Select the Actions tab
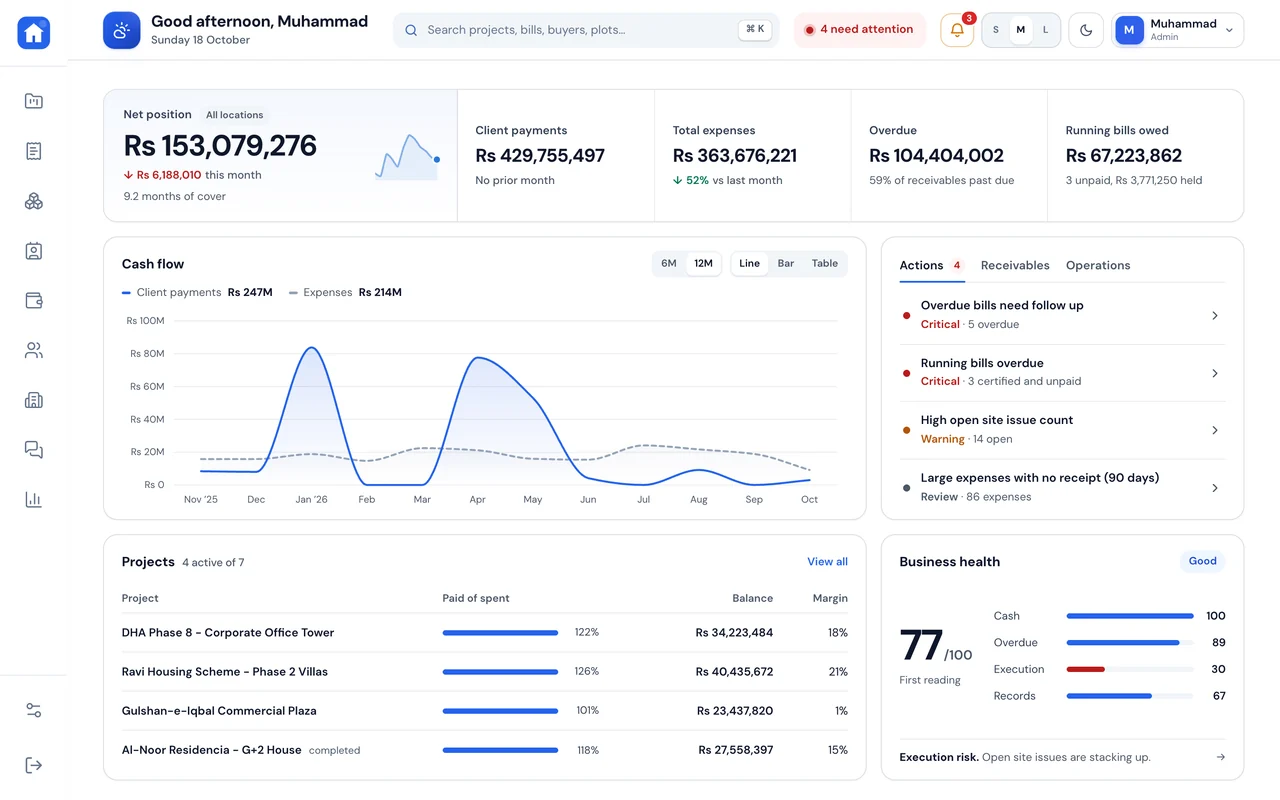Image resolution: width=1280 pixels, height=800 pixels. point(931,265)
